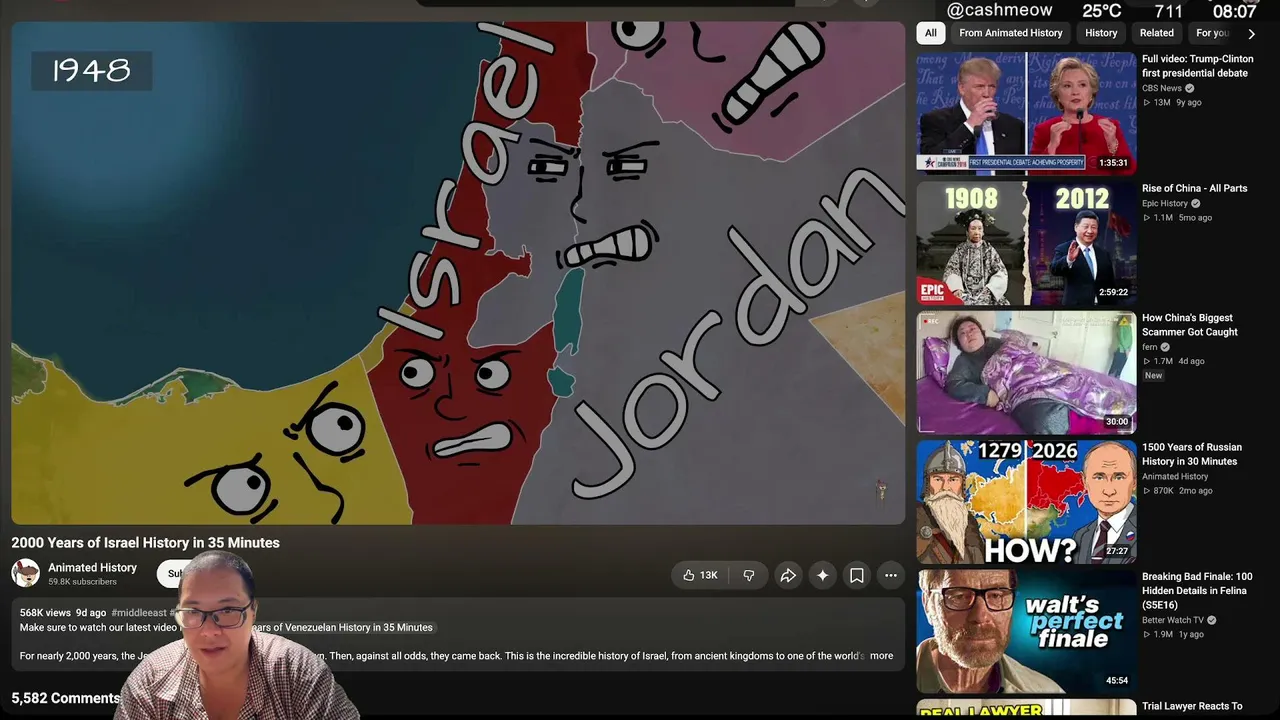
Task: Open the 'CBS News' channel name
Action: coord(1162,88)
